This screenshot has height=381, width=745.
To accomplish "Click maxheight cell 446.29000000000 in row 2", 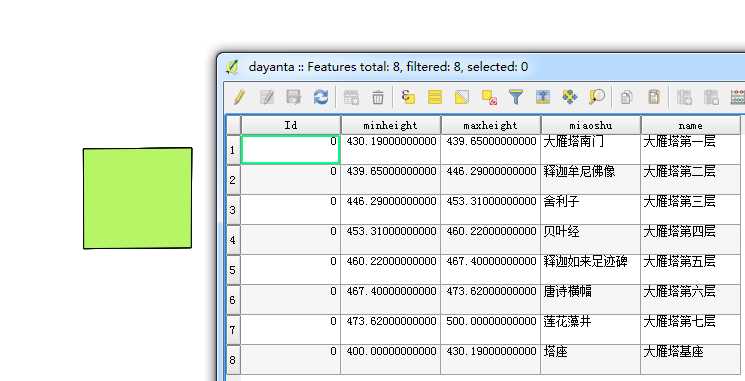I will point(491,180).
